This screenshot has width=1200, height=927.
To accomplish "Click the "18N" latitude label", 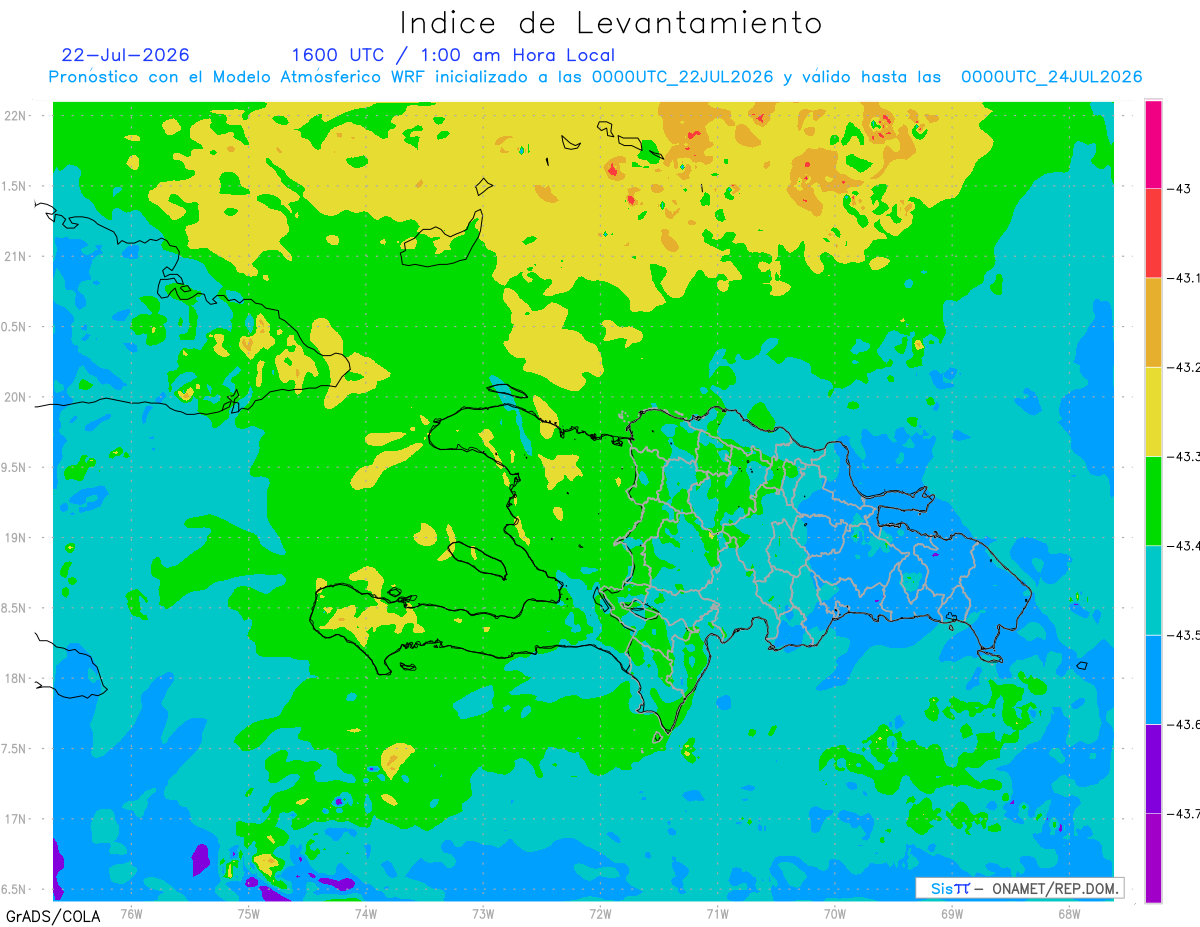I will click(15, 678).
